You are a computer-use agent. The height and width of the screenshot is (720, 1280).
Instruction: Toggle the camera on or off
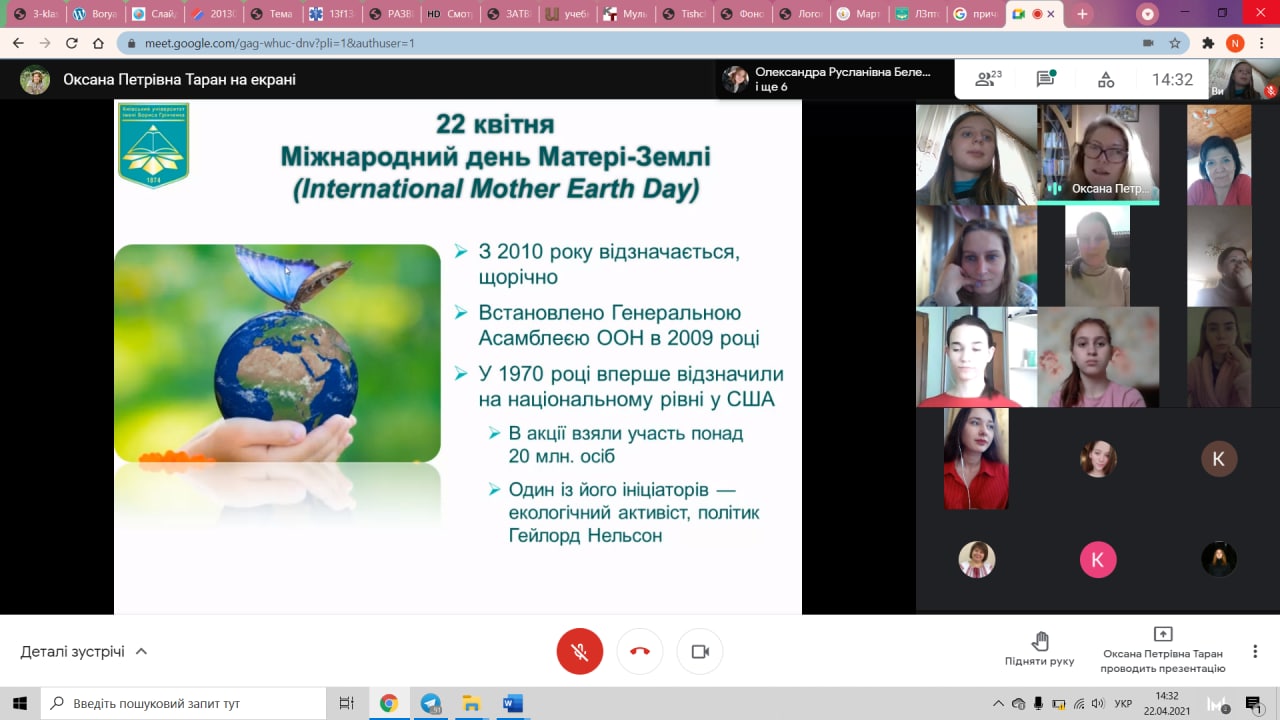(x=700, y=652)
